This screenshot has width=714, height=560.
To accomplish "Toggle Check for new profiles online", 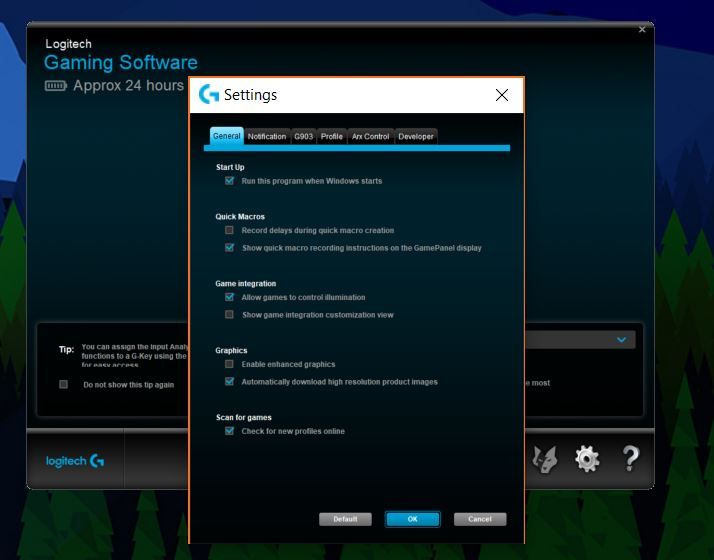I will click(230, 431).
